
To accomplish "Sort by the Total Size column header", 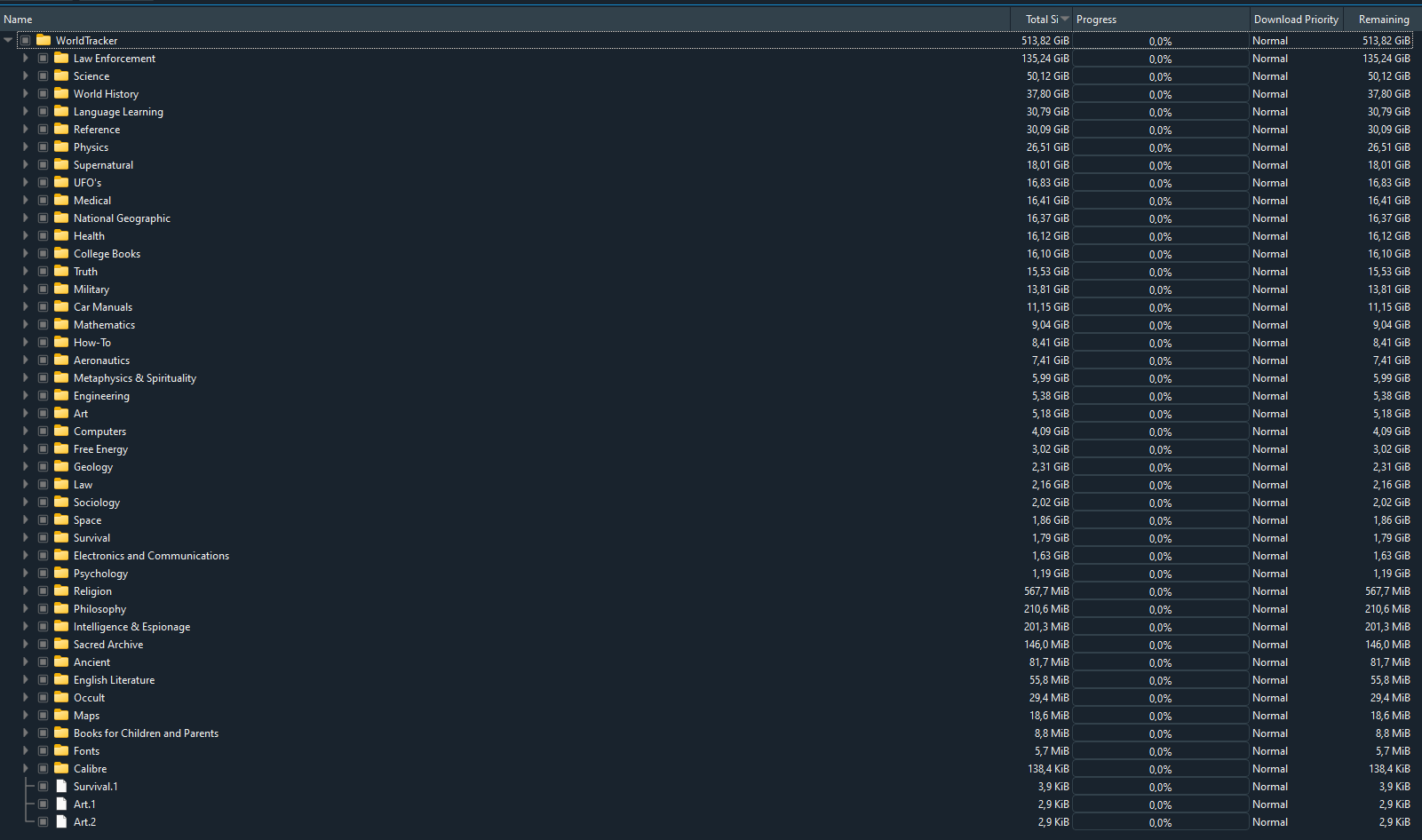I will click(x=1041, y=19).
